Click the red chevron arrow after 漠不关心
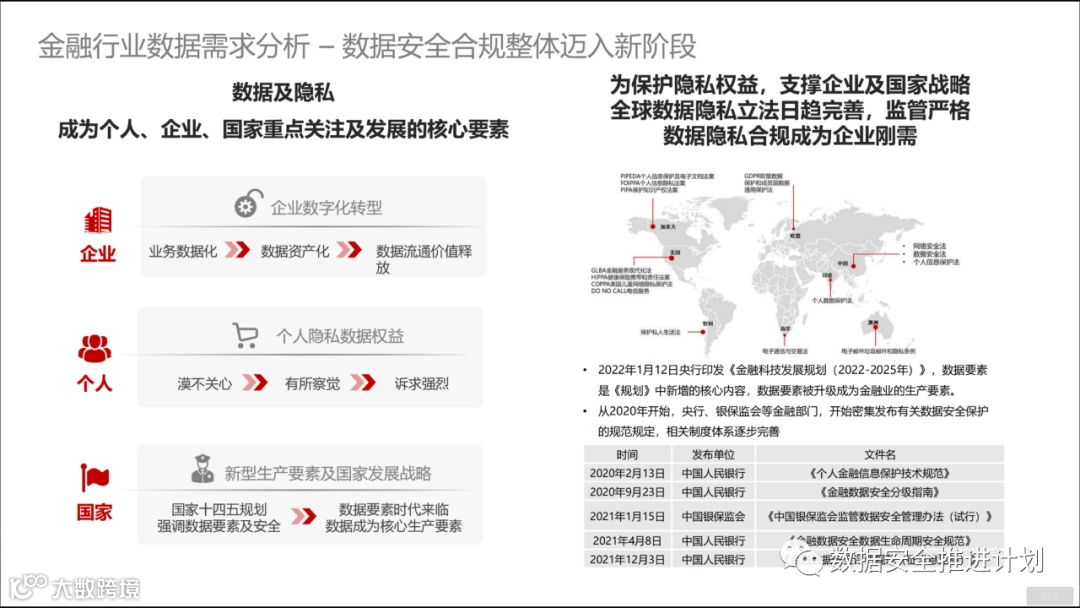Viewport: 1080px width, 608px height. click(x=255, y=382)
